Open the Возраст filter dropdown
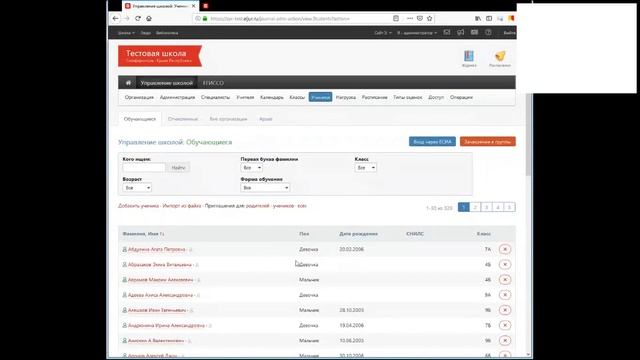The width and height of the screenshot is (640, 360). pyautogui.click(x=137, y=188)
